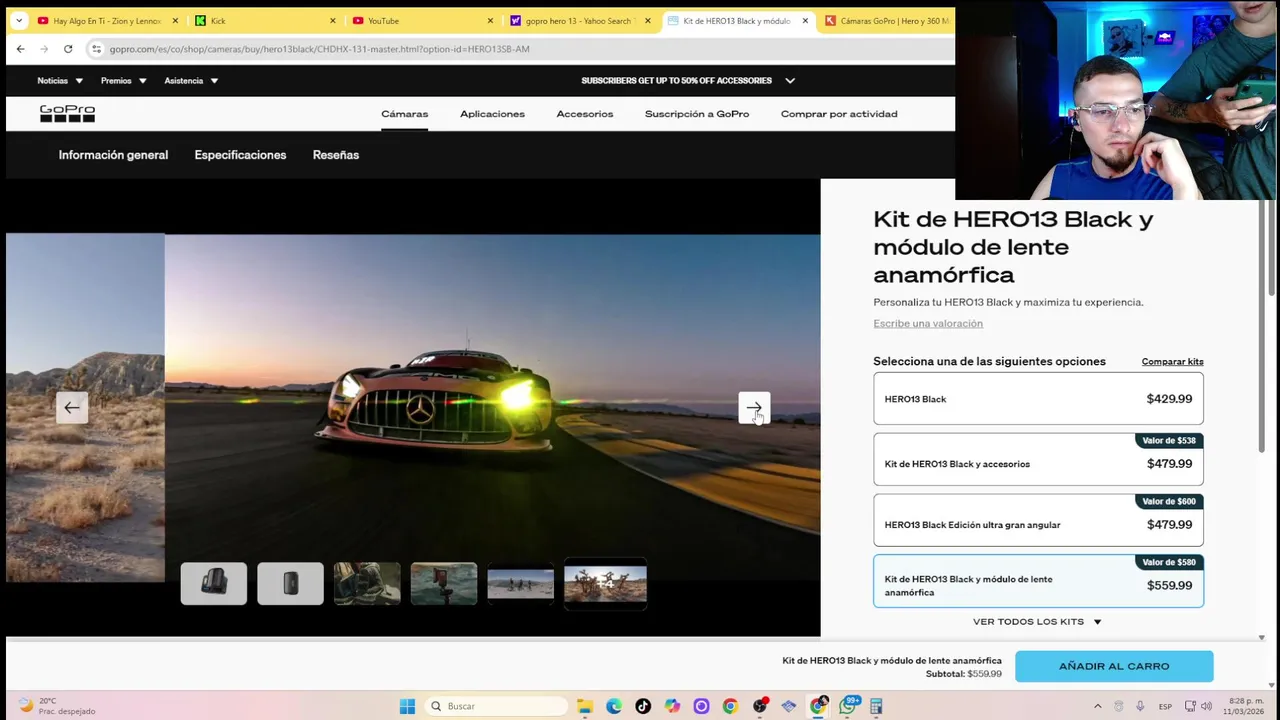Select first camera front thumbnail

point(214,584)
